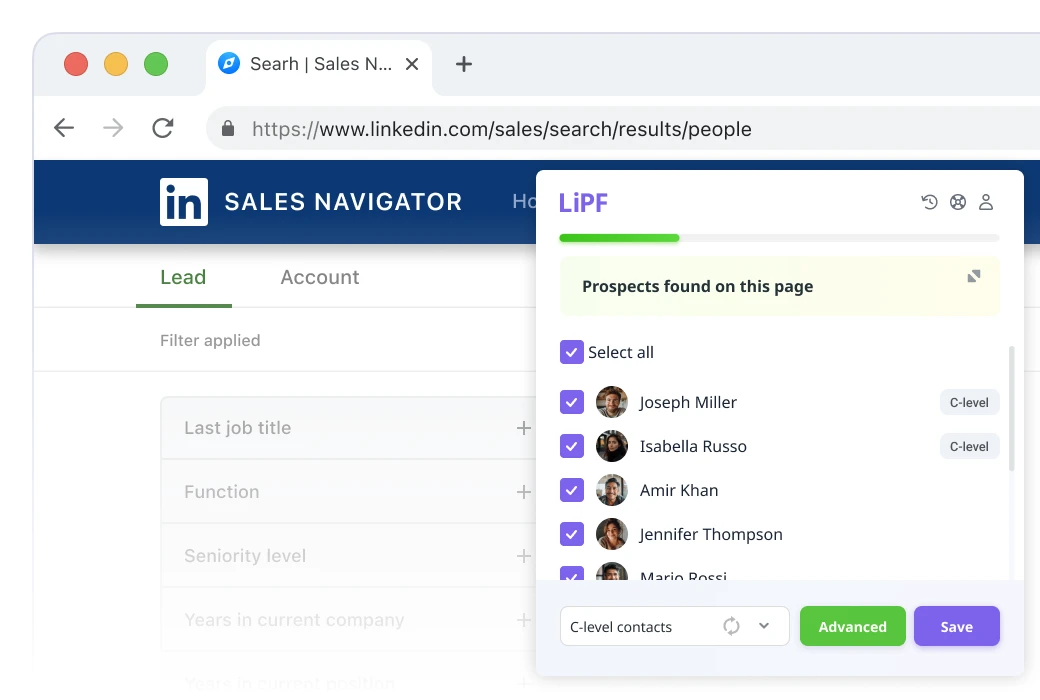This screenshot has width=1040, height=700.
Task: Click Joseph Miller's avatar
Action: coord(612,402)
